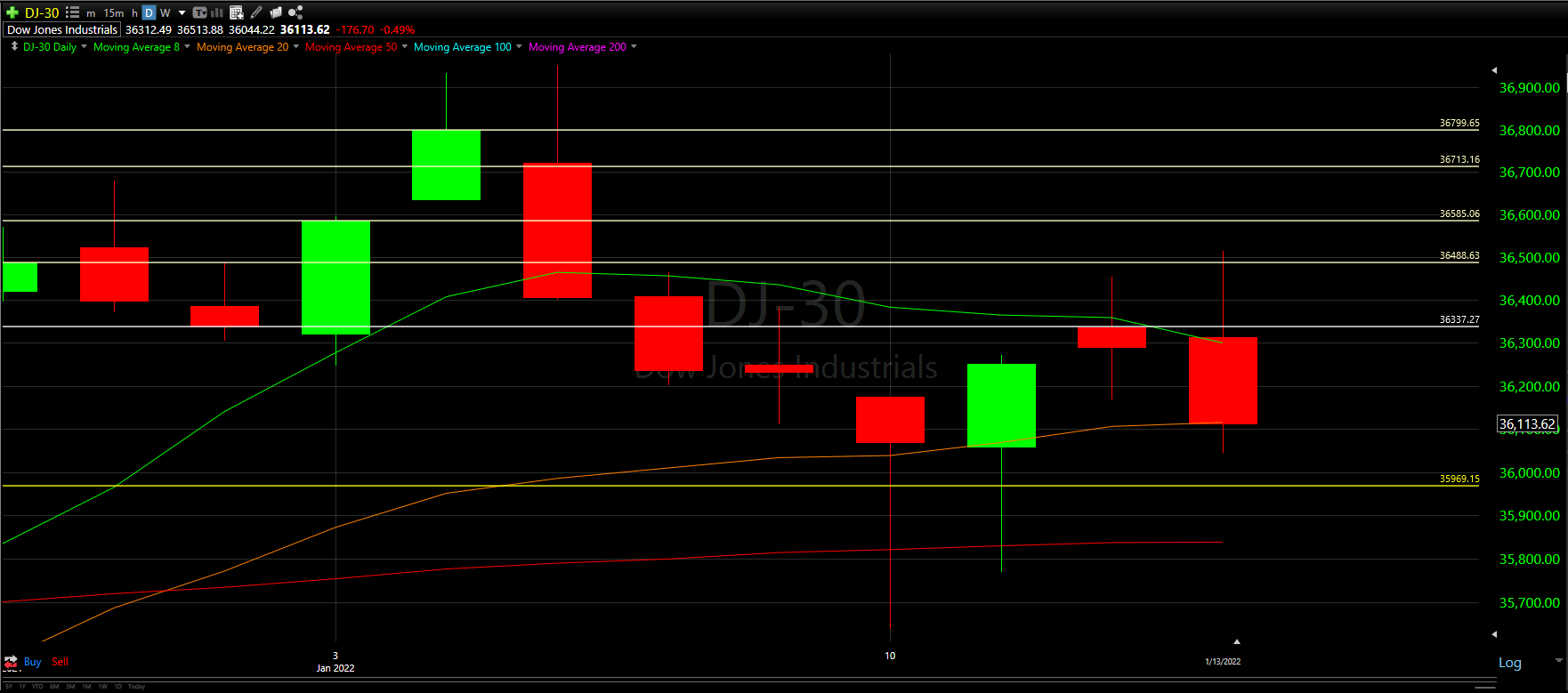Jump to Today range

(x=136, y=687)
